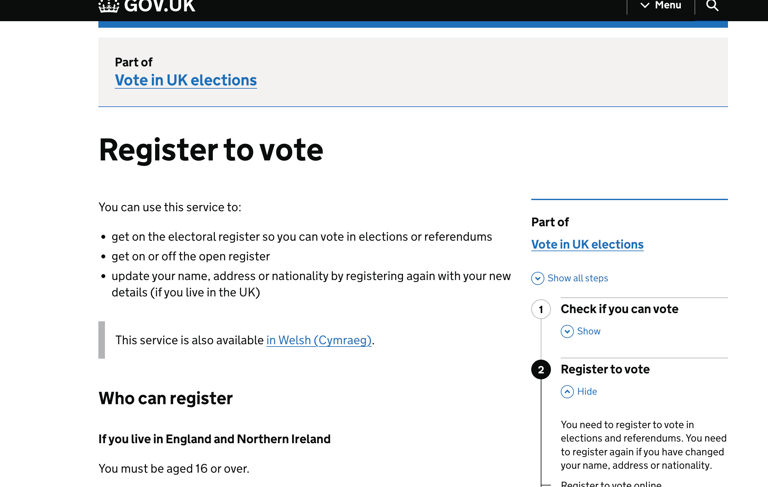Click the GOV.UK crown logo

[109, 6]
